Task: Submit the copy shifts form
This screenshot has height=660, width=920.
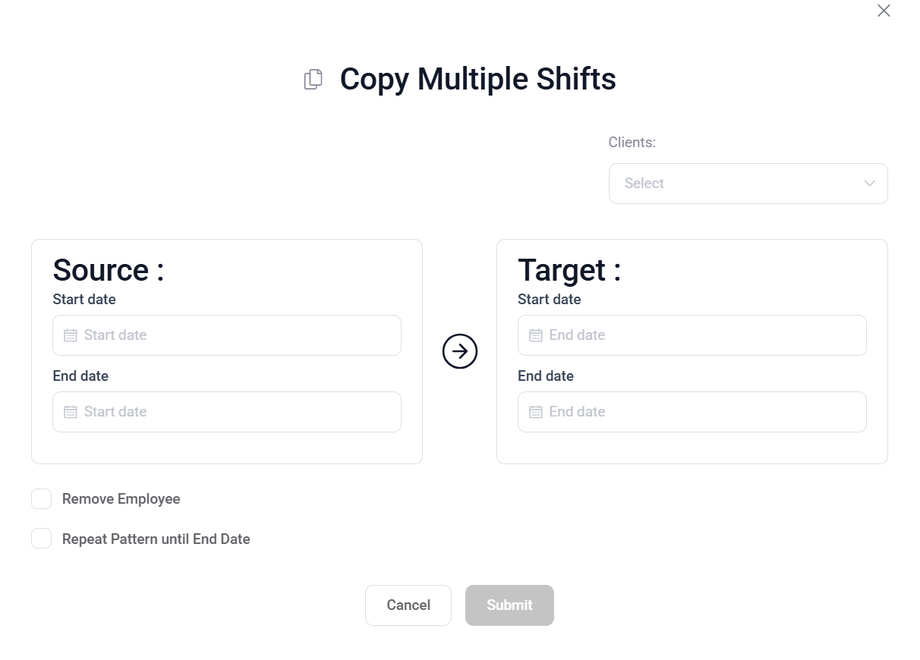Action: point(509,605)
